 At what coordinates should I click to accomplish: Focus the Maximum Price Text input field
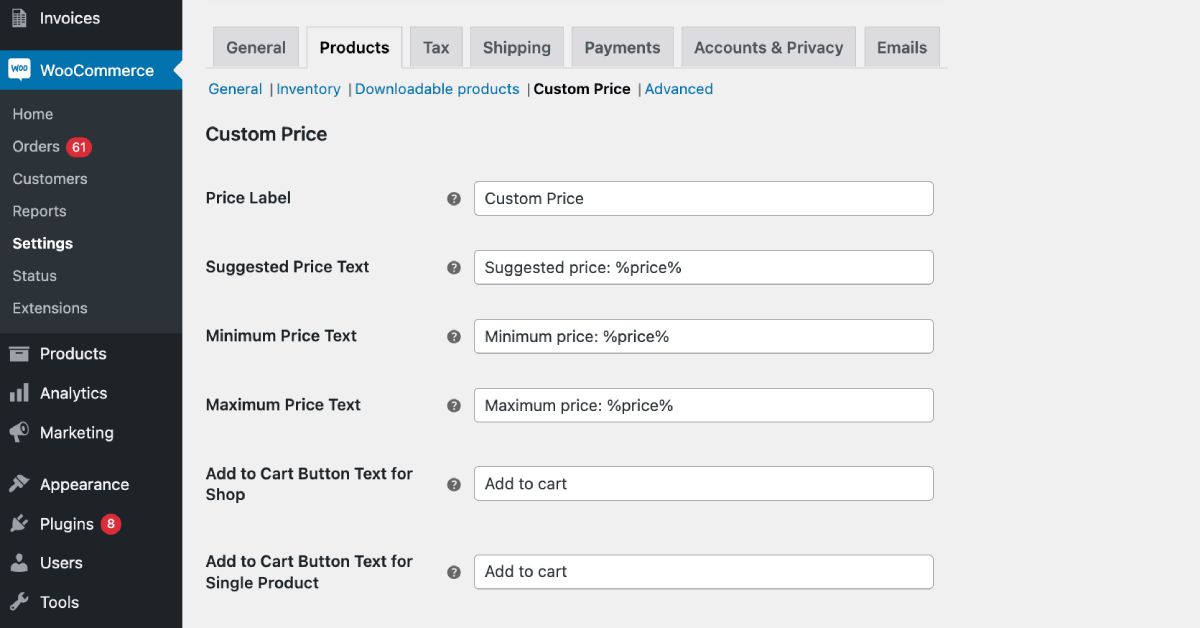tap(704, 405)
